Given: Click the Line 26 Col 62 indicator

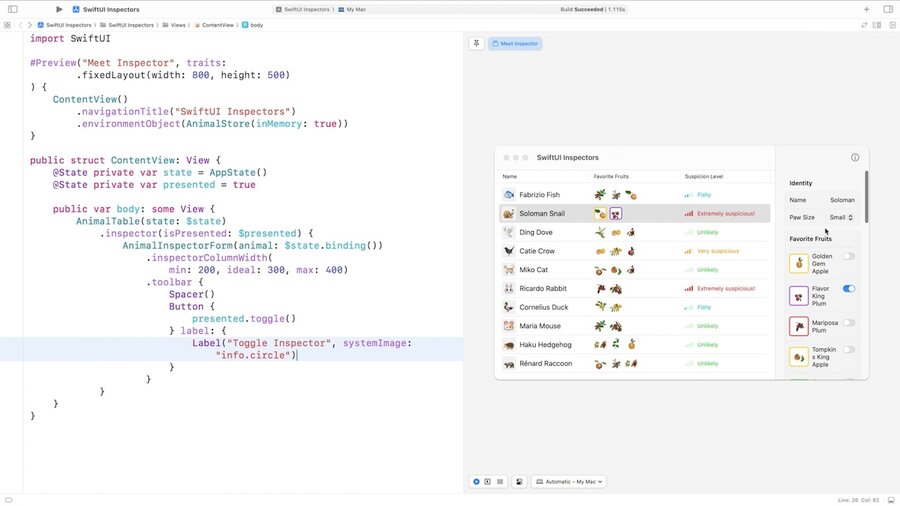Looking at the screenshot, I should pyautogui.click(x=859, y=500).
